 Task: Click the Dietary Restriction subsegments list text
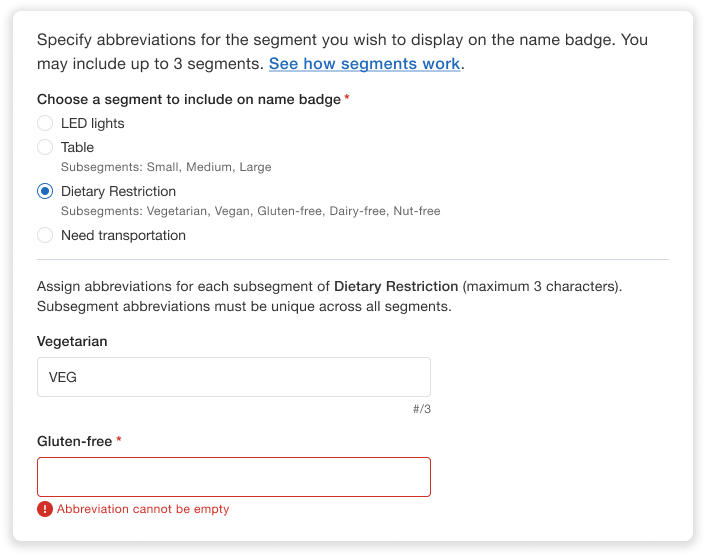click(x=250, y=211)
